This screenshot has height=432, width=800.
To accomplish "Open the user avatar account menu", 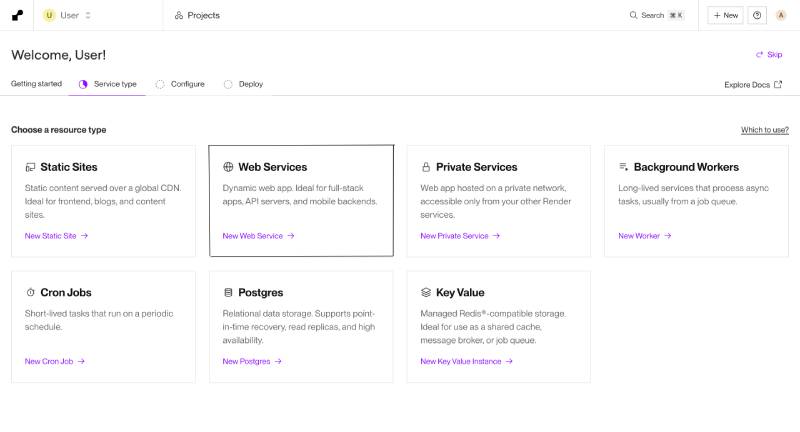I will tap(781, 15).
